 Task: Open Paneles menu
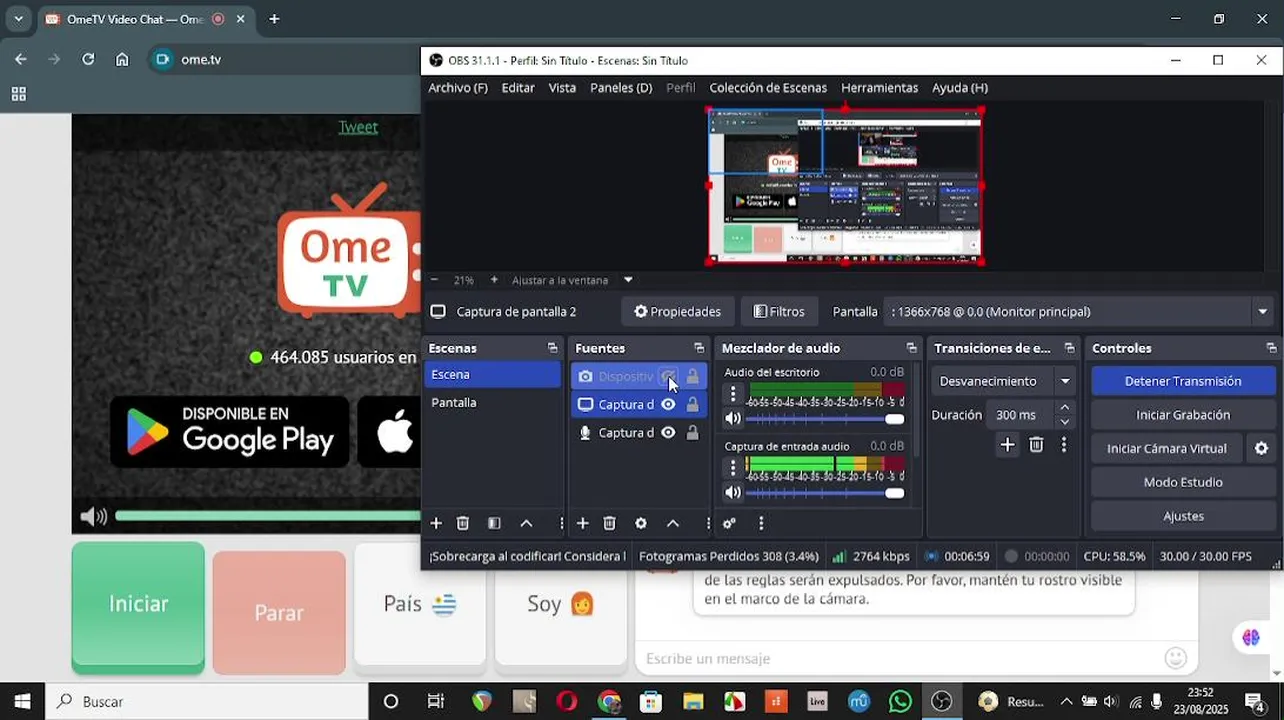coord(621,88)
